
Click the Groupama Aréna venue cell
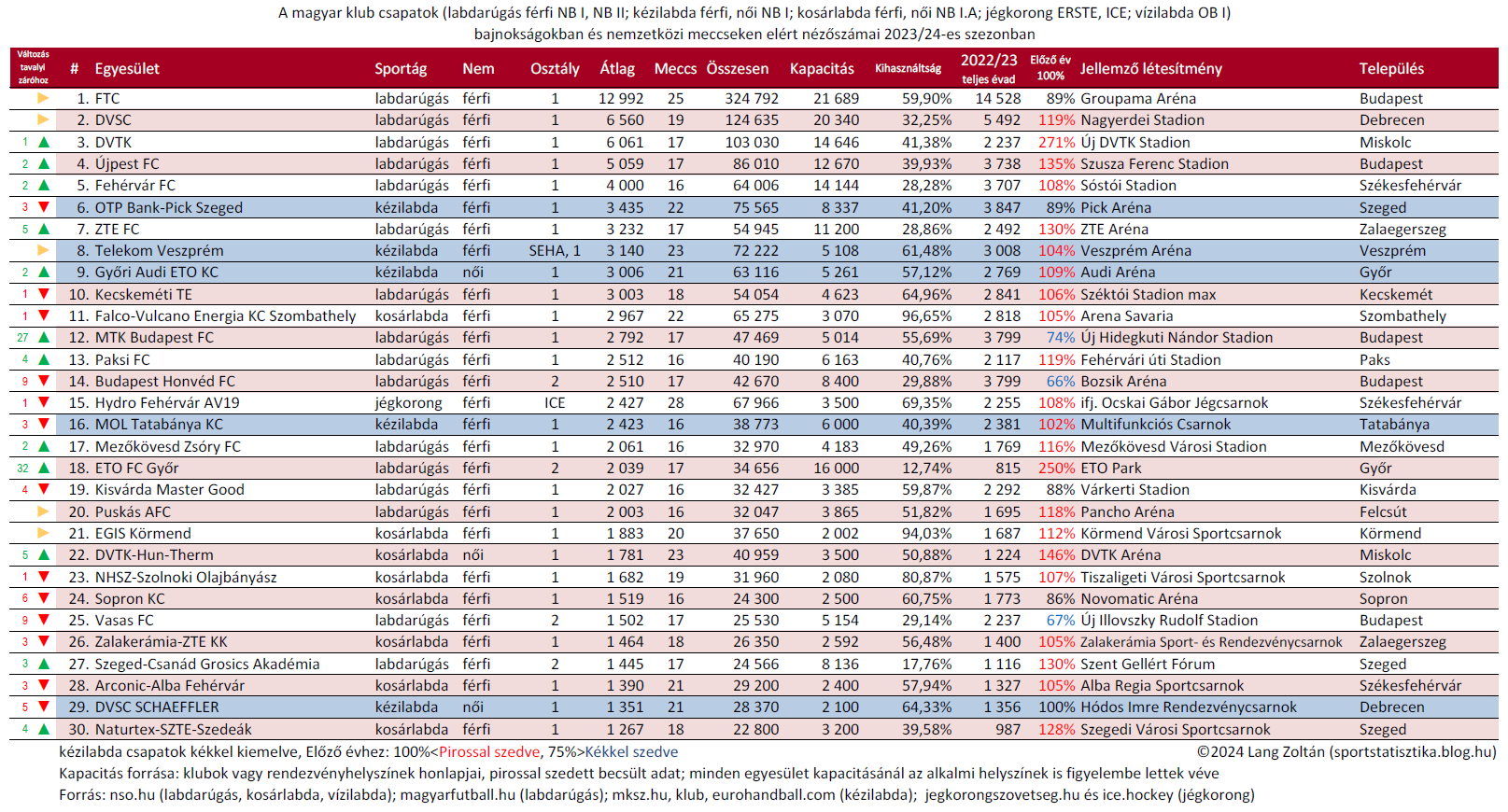point(1138,98)
